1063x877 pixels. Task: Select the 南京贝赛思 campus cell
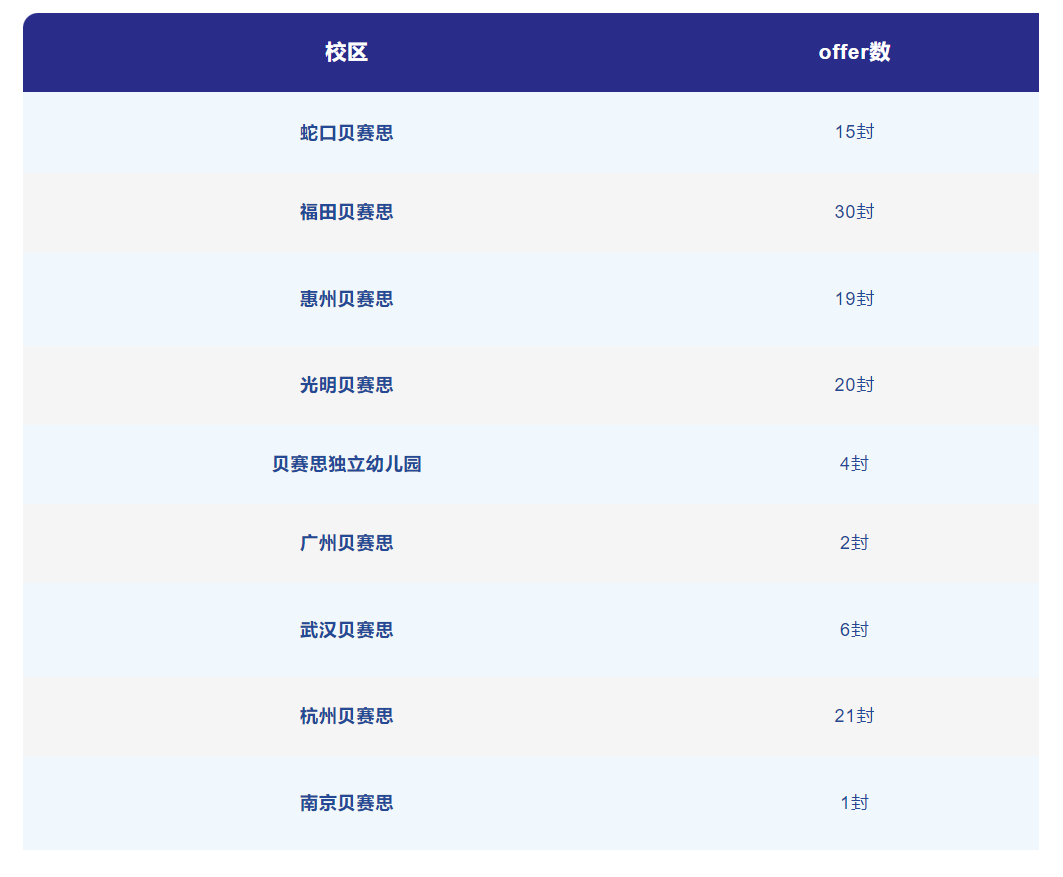pyautogui.click(x=346, y=803)
